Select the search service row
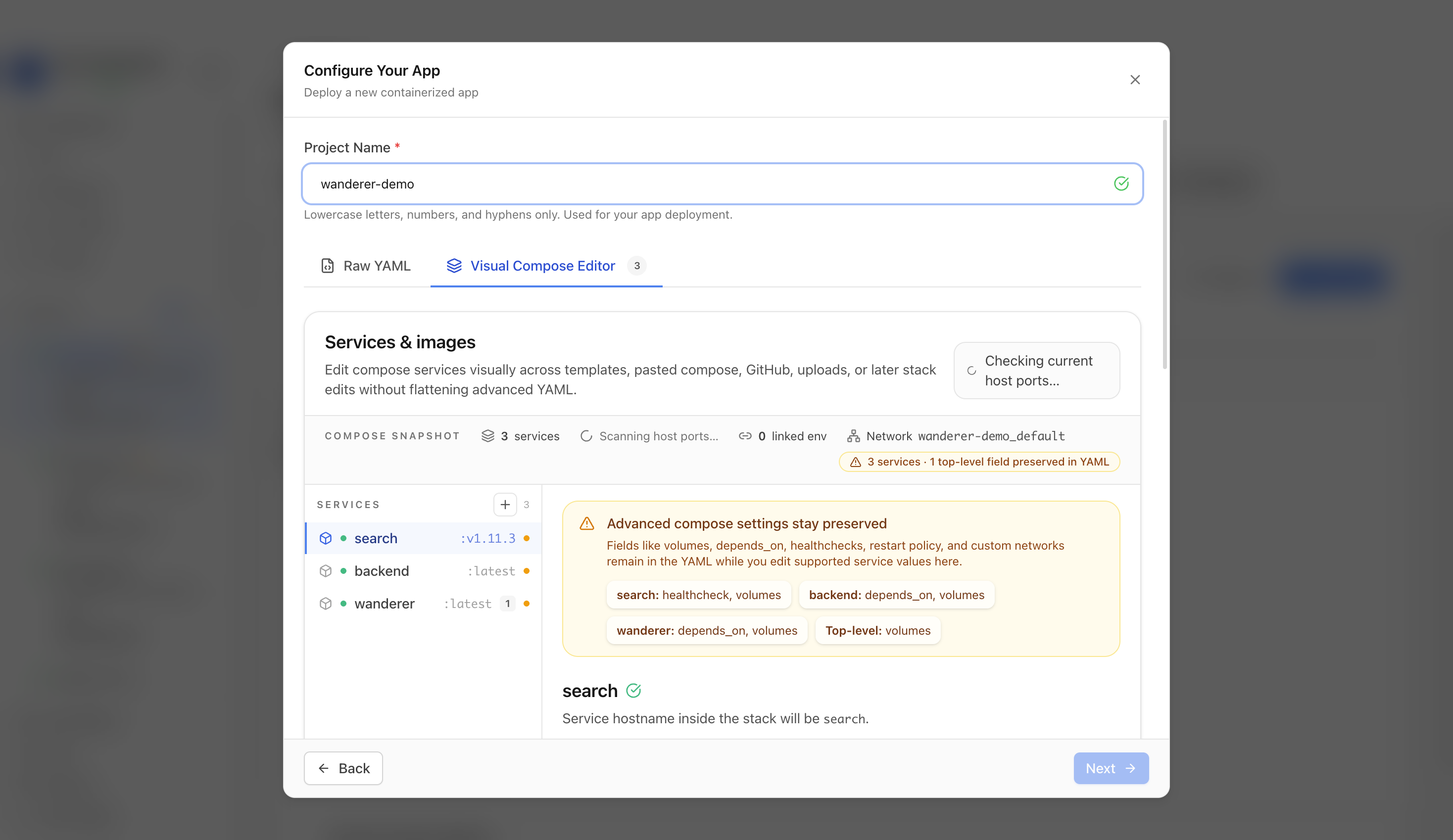This screenshot has height=840, width=1453. [x=423, y=538]
